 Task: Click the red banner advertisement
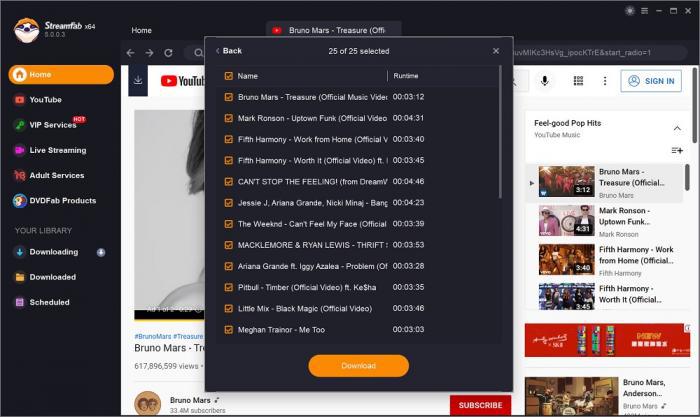click(608, 340)
